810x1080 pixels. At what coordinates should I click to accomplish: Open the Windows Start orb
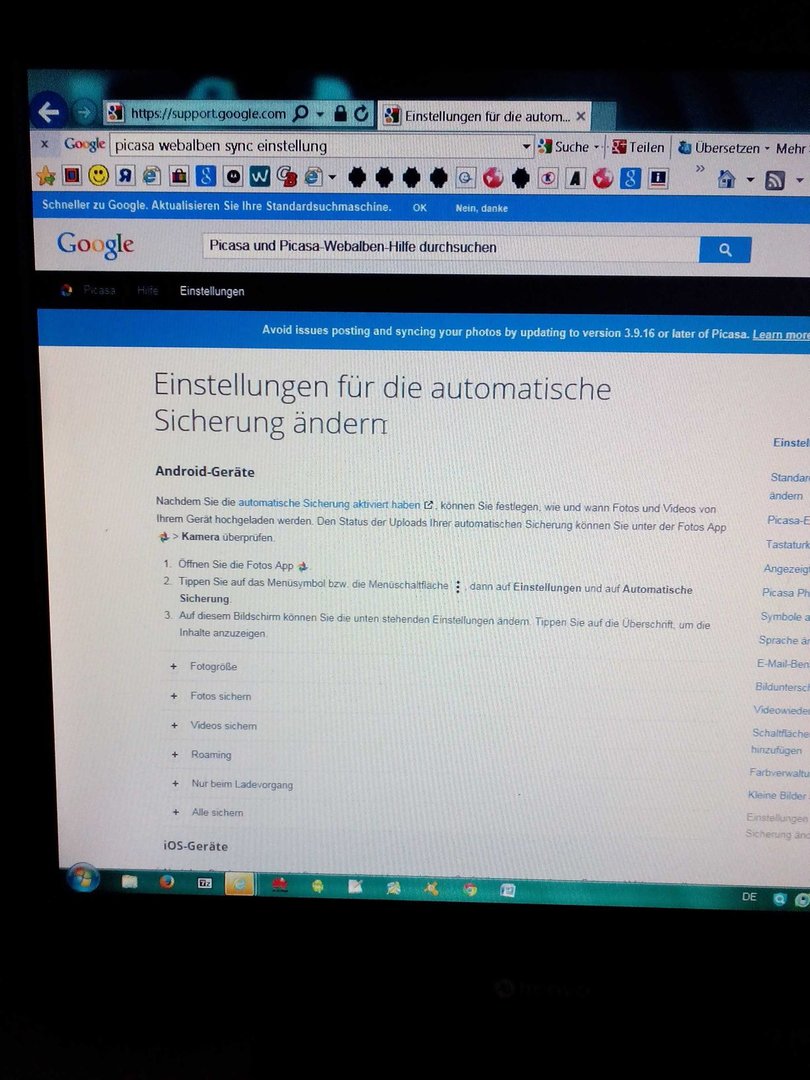(x=83, y=878)
